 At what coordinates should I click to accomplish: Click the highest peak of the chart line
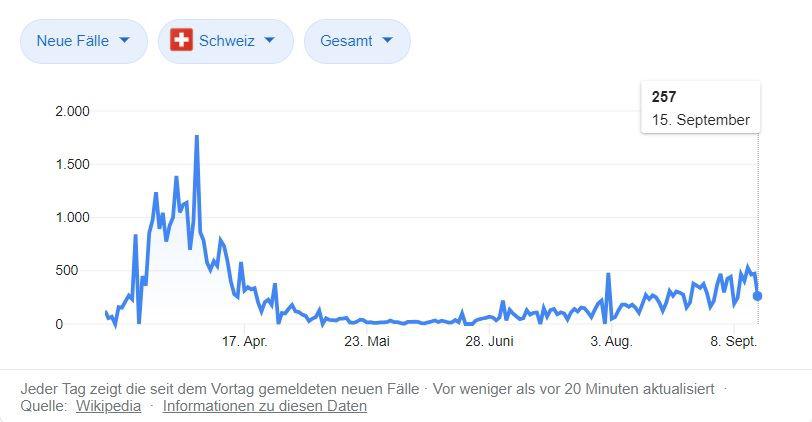point(196,136)
